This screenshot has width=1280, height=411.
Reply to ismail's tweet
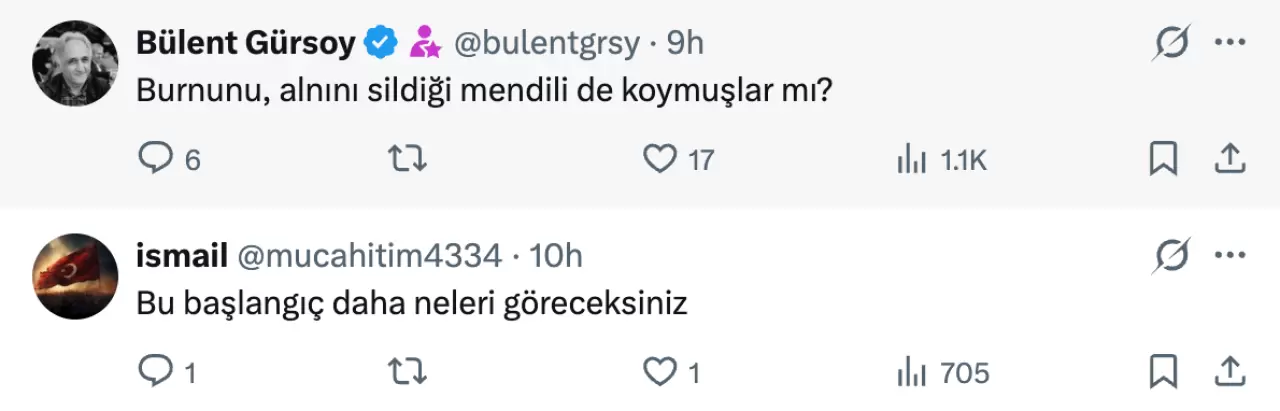pyautogui.click(x=154, y=373)
